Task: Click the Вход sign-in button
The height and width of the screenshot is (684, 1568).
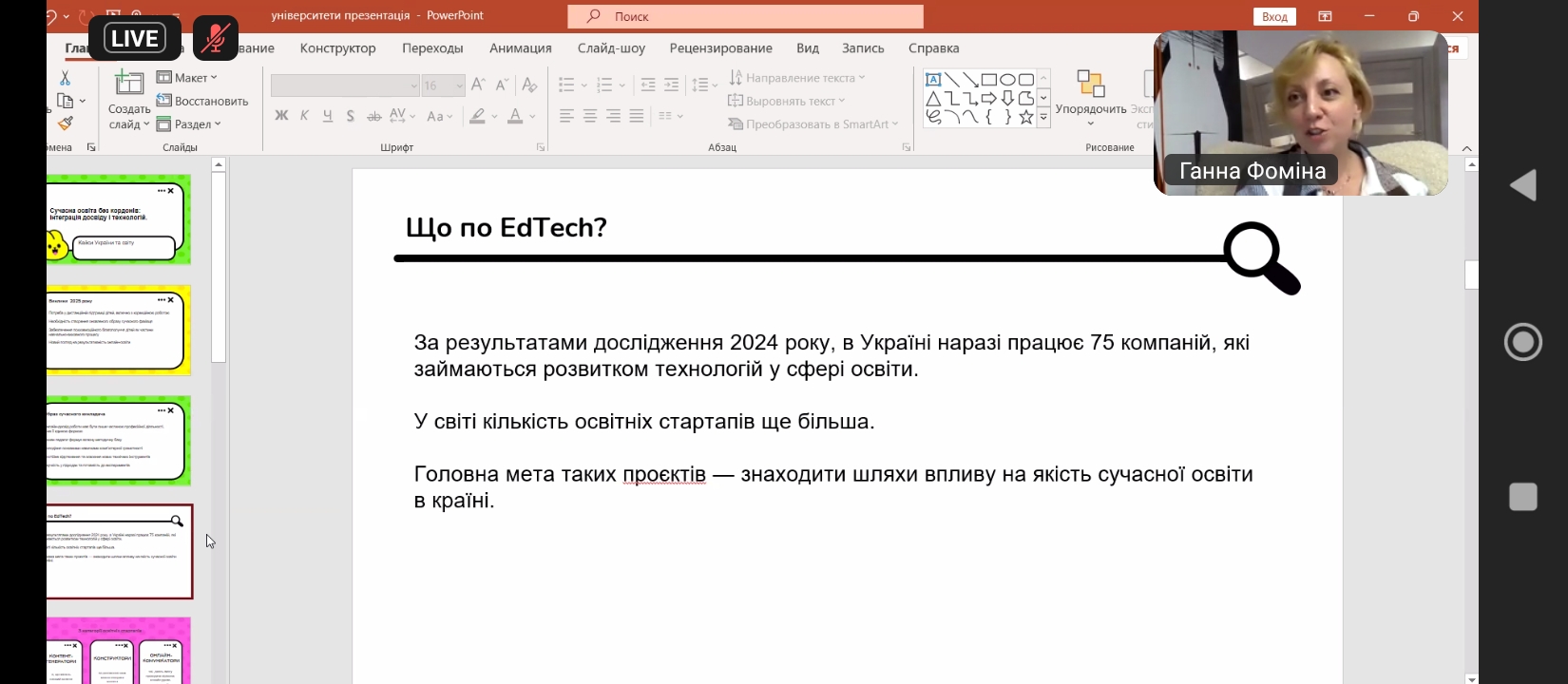Action: (x=1273, y=17)
